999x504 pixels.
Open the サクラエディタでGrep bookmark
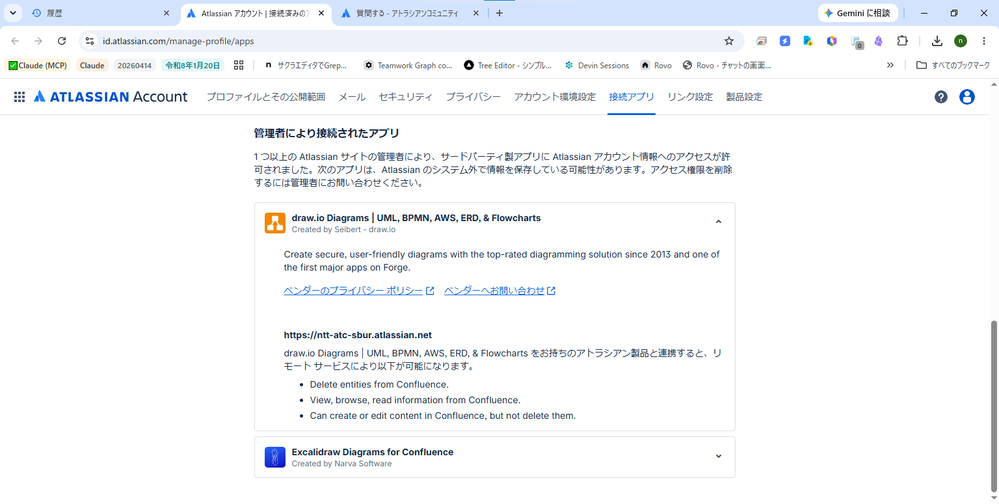pyautogui.click(x=306, y=65)
